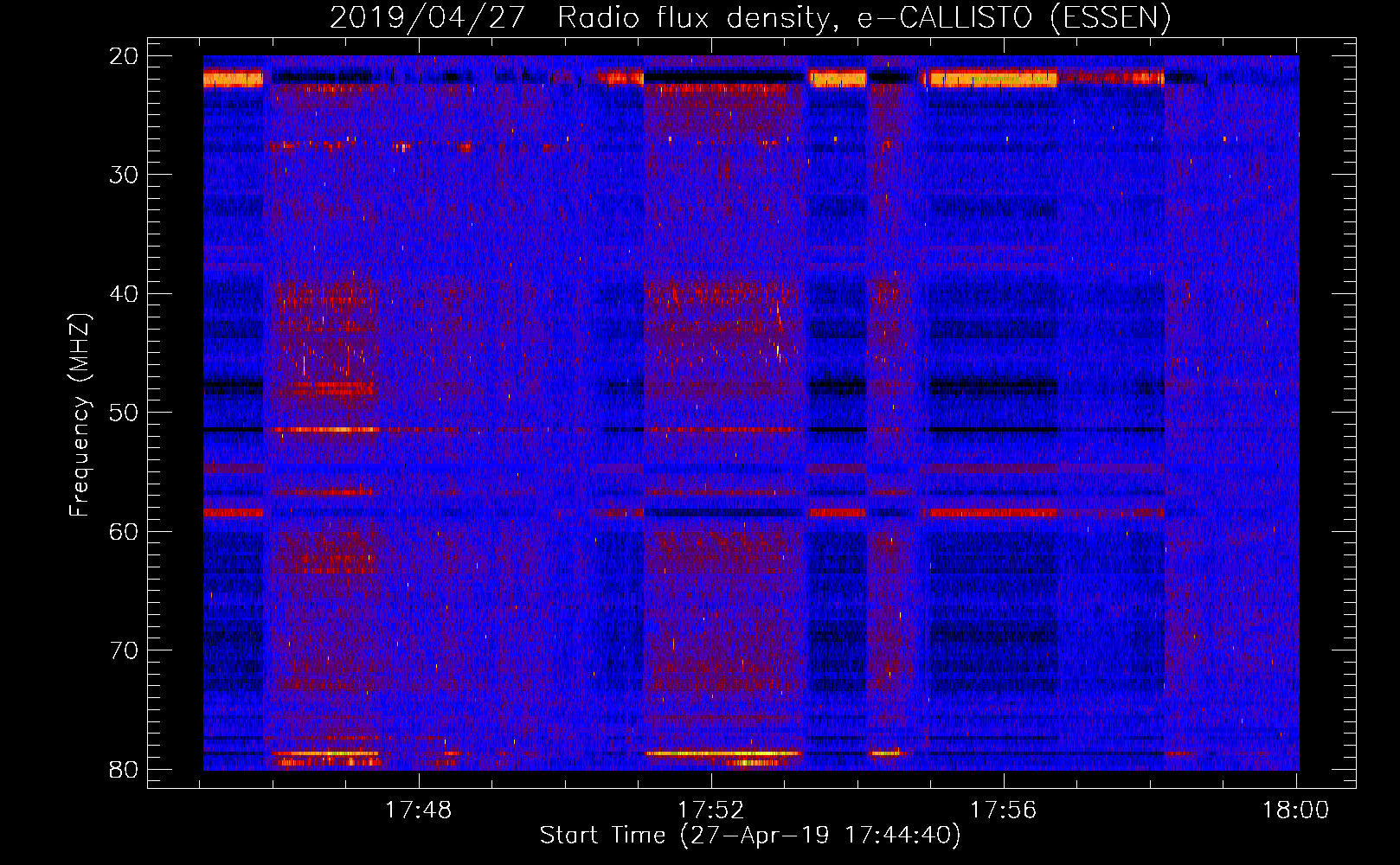Click the "Start Time (27-Apr-19 17:44:40)" axis label

click(x=750, y=836)
